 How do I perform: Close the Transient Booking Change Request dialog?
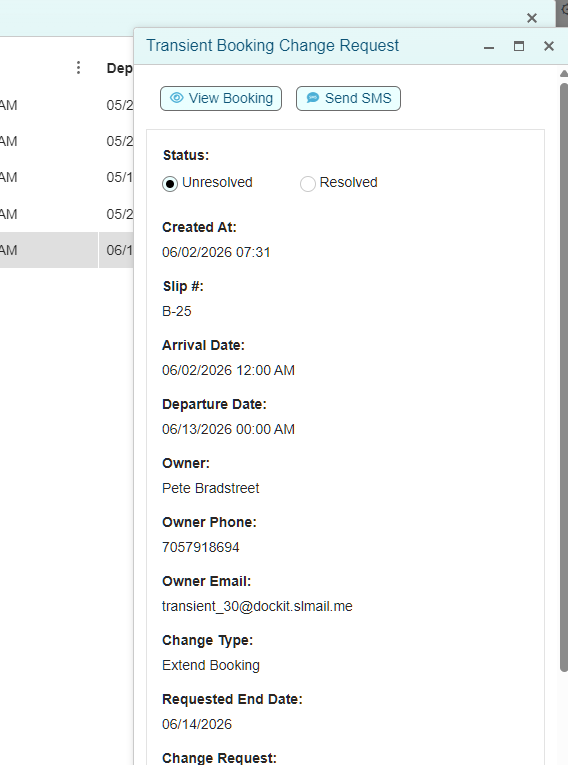[549, 46]
